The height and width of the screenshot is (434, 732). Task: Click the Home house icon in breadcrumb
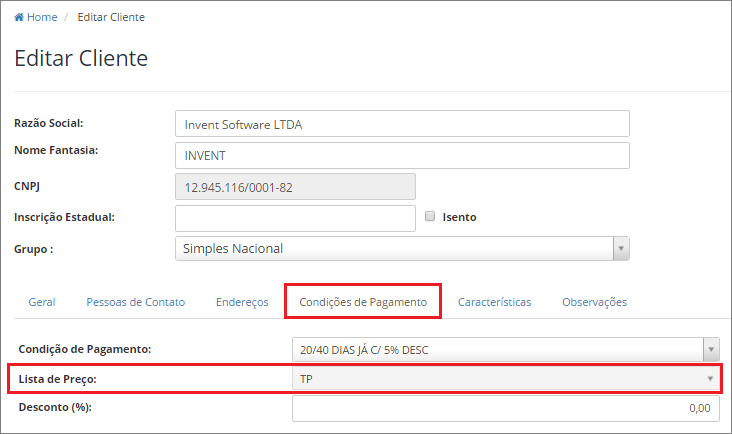coord(19,17)
